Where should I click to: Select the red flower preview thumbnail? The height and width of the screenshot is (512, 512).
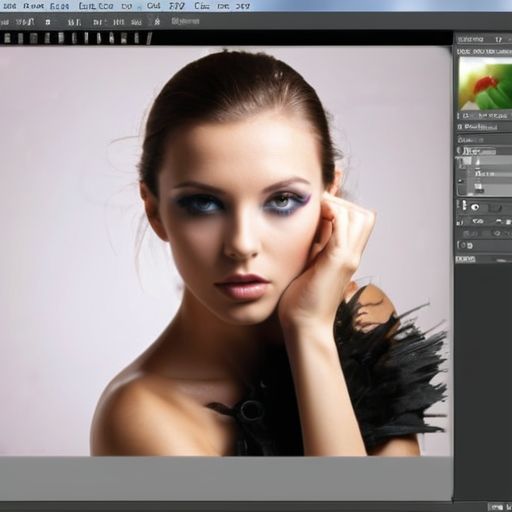[486, 83]
